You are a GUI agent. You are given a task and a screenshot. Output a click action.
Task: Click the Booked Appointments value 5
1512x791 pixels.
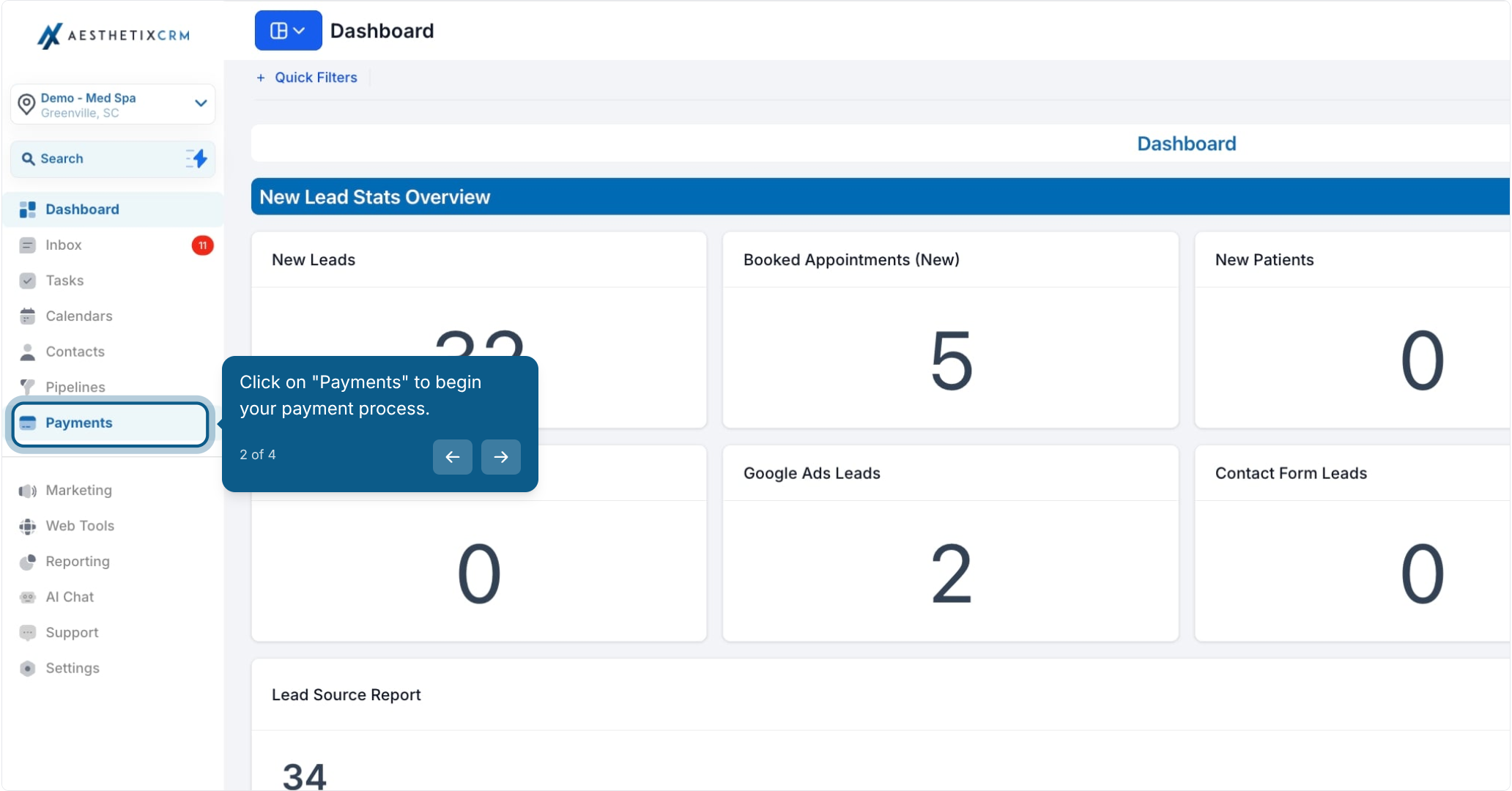pos(951,360)
